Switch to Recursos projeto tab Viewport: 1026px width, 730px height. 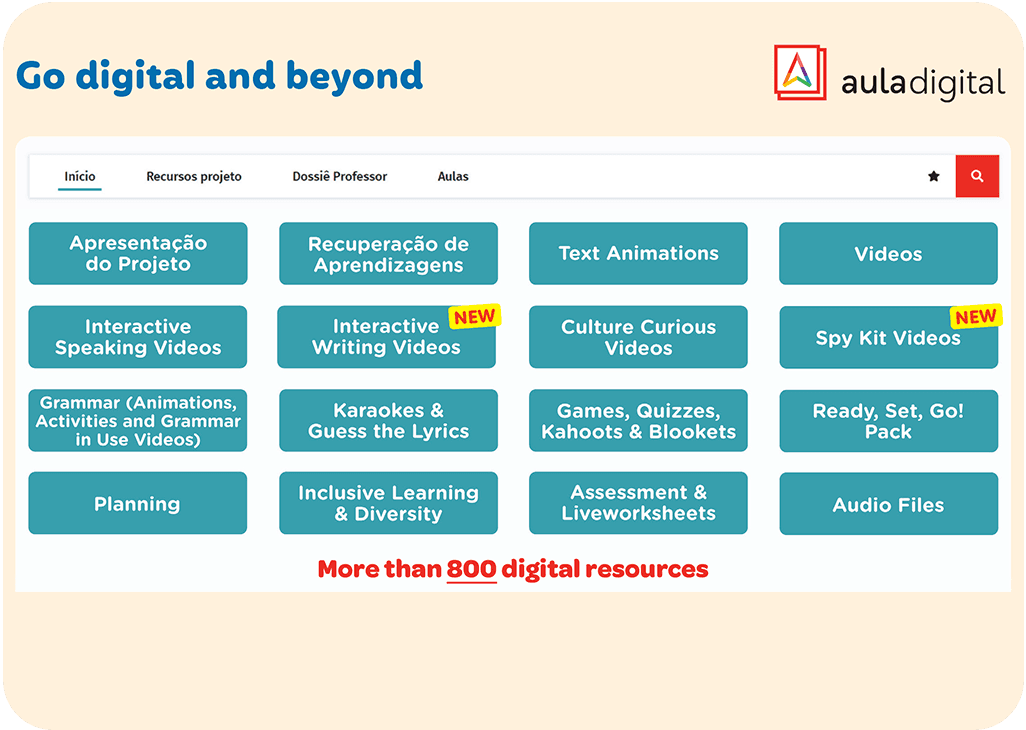click(194, 177)
